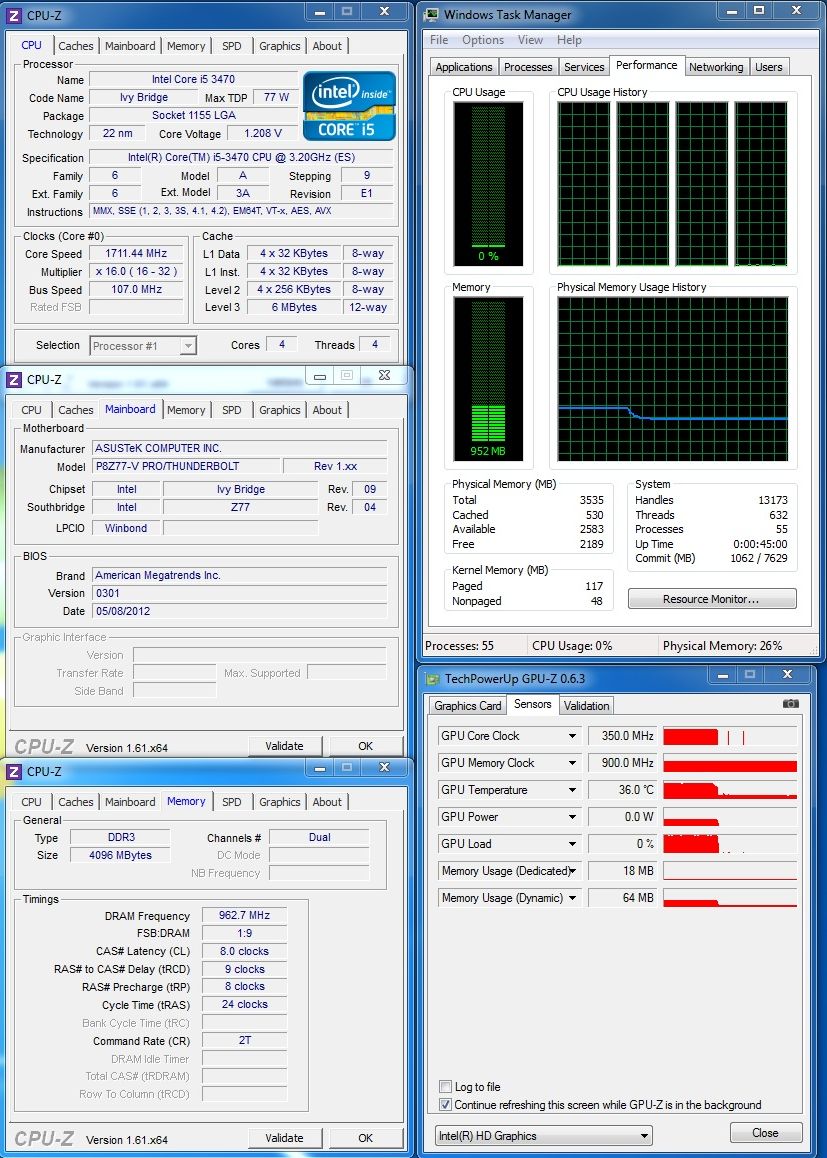Open the Intel(R) HD Graphics dropdown
The width and height of the screenshot is (827, 1158).
tap(543, 1136)
